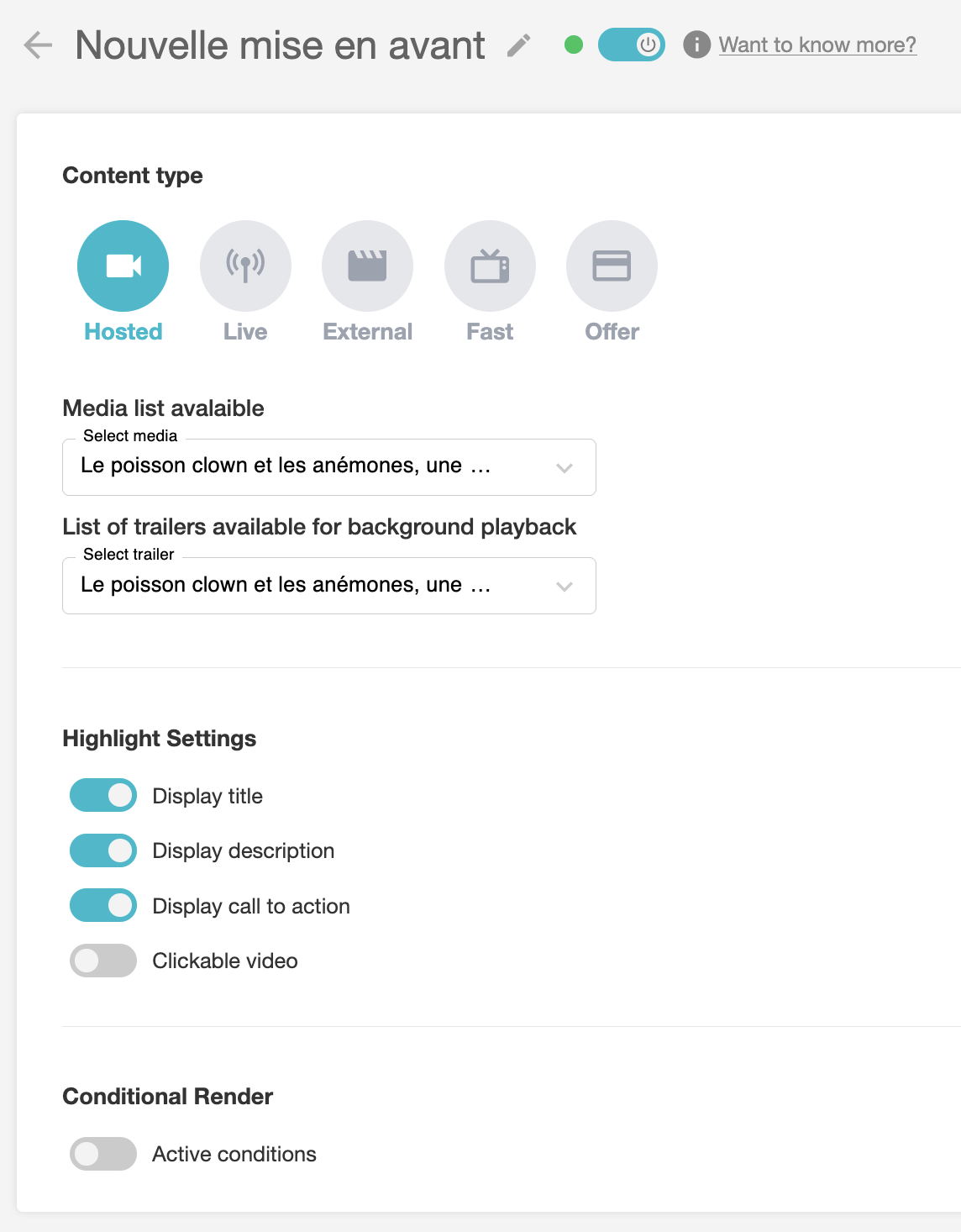Click the pencil icon to edit title

click(x=519, y=45)
